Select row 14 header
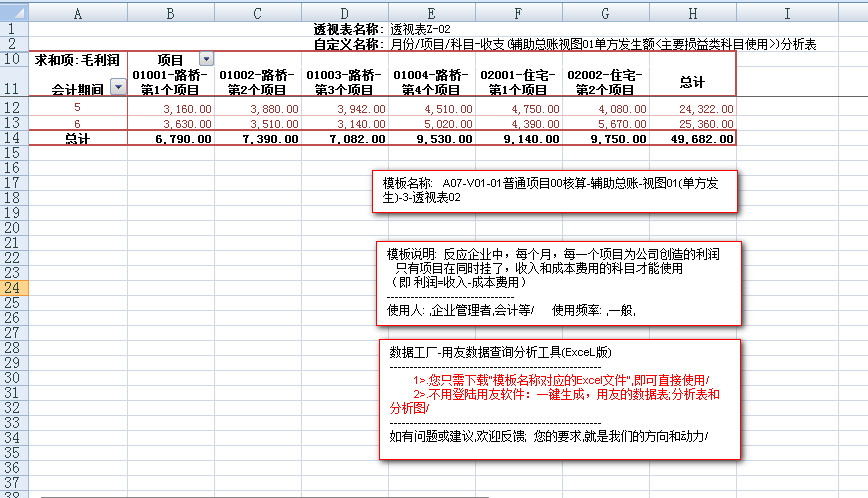The height and width of the screenshot is (498, 868). coord(14,138)
